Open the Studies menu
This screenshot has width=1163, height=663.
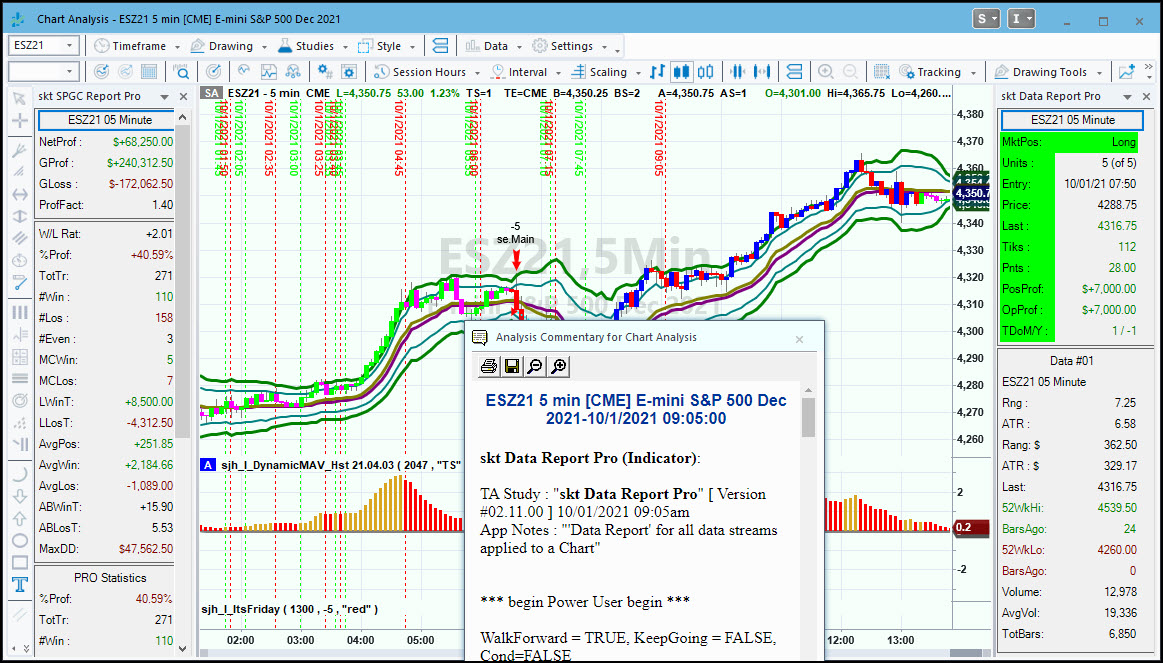coord(312,46)
